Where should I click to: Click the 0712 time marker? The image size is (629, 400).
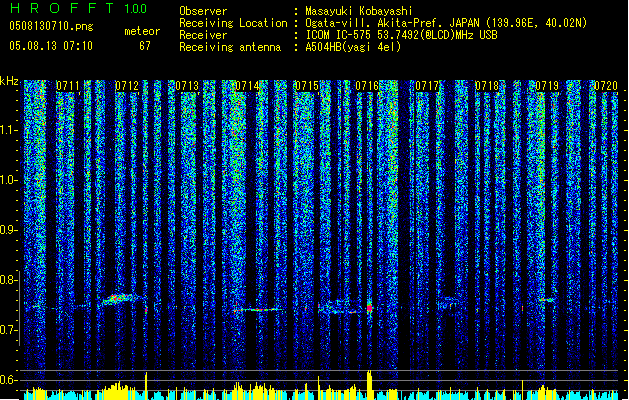[127, 86]
